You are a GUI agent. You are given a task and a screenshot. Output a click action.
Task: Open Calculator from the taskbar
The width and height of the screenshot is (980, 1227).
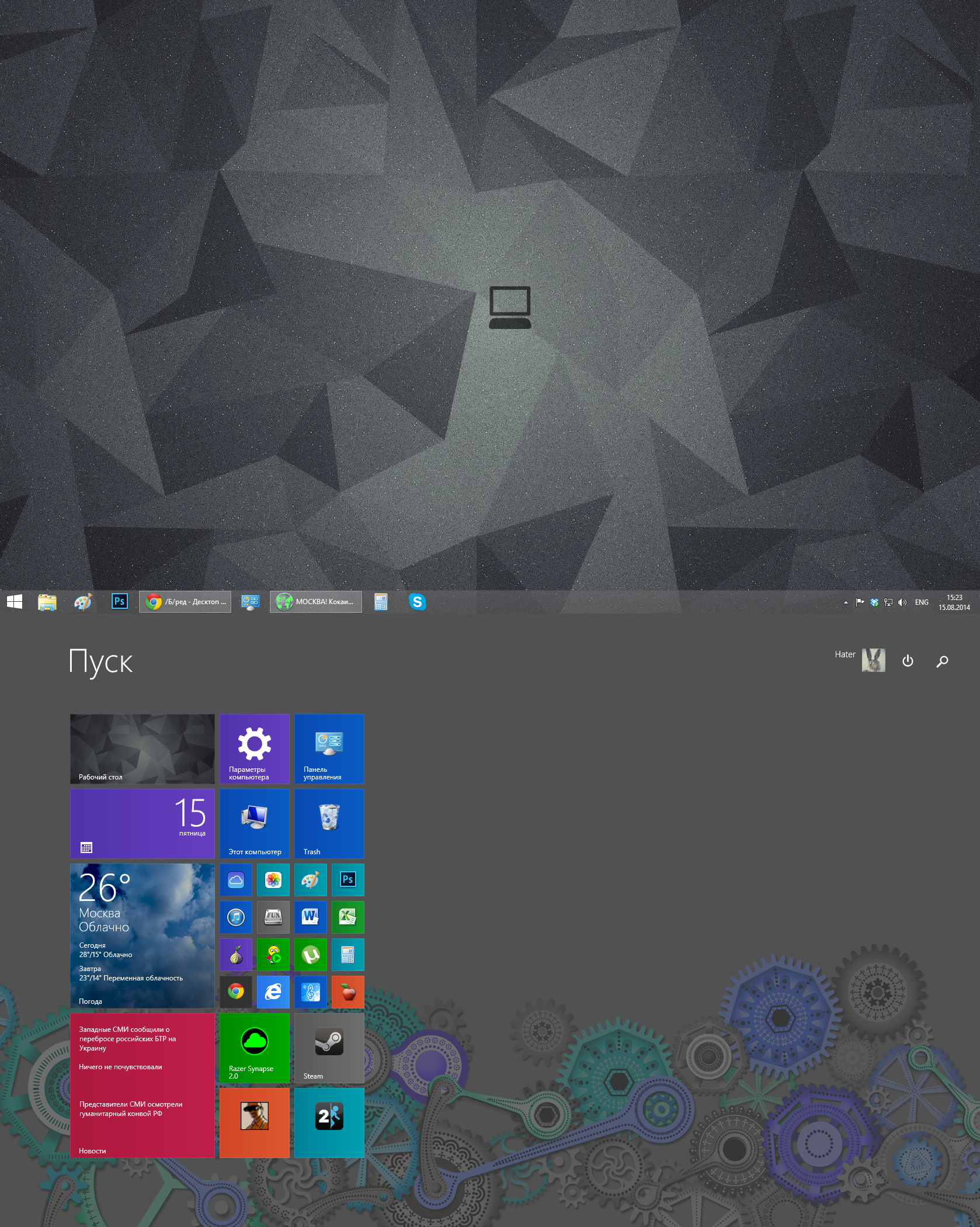point(381,602)
